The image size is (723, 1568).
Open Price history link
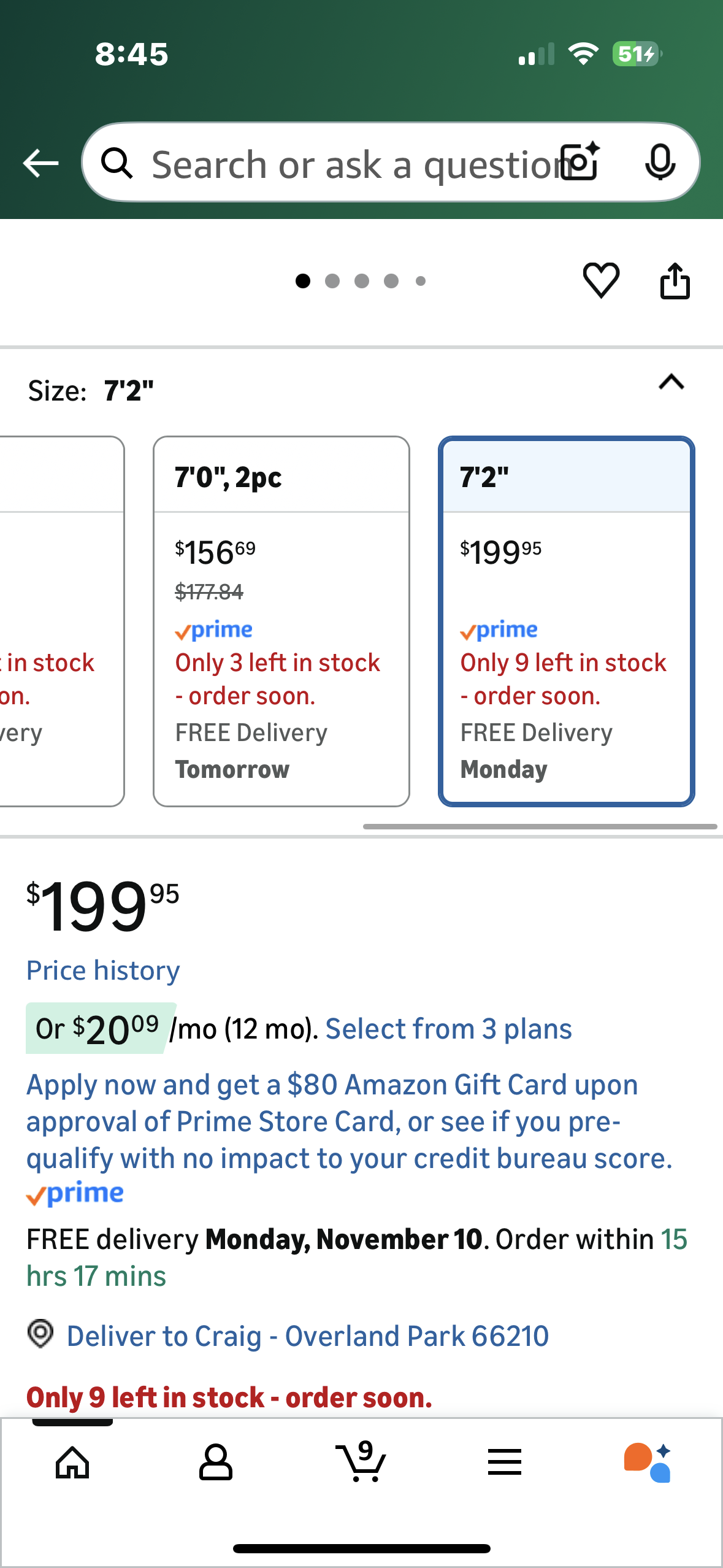point(103,970)
